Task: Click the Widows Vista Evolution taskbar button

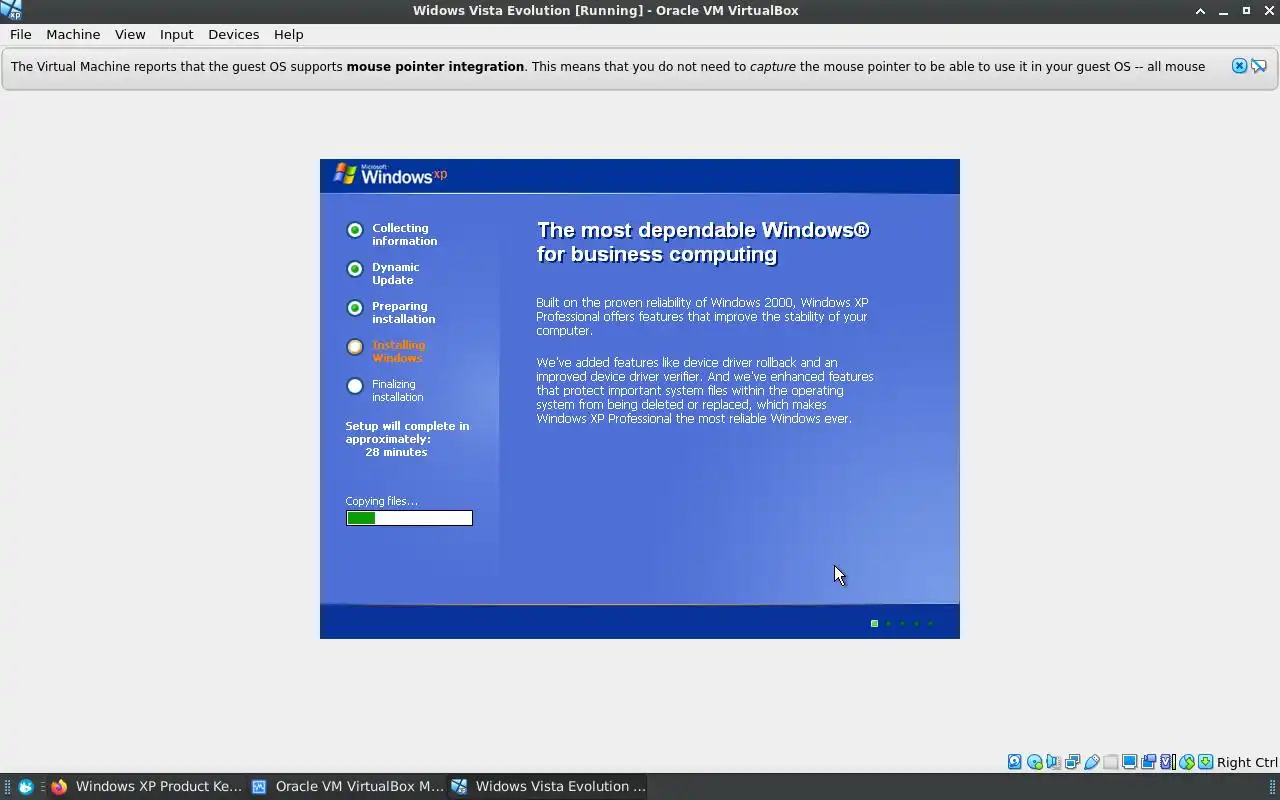Action: click(x=548, y=787)
